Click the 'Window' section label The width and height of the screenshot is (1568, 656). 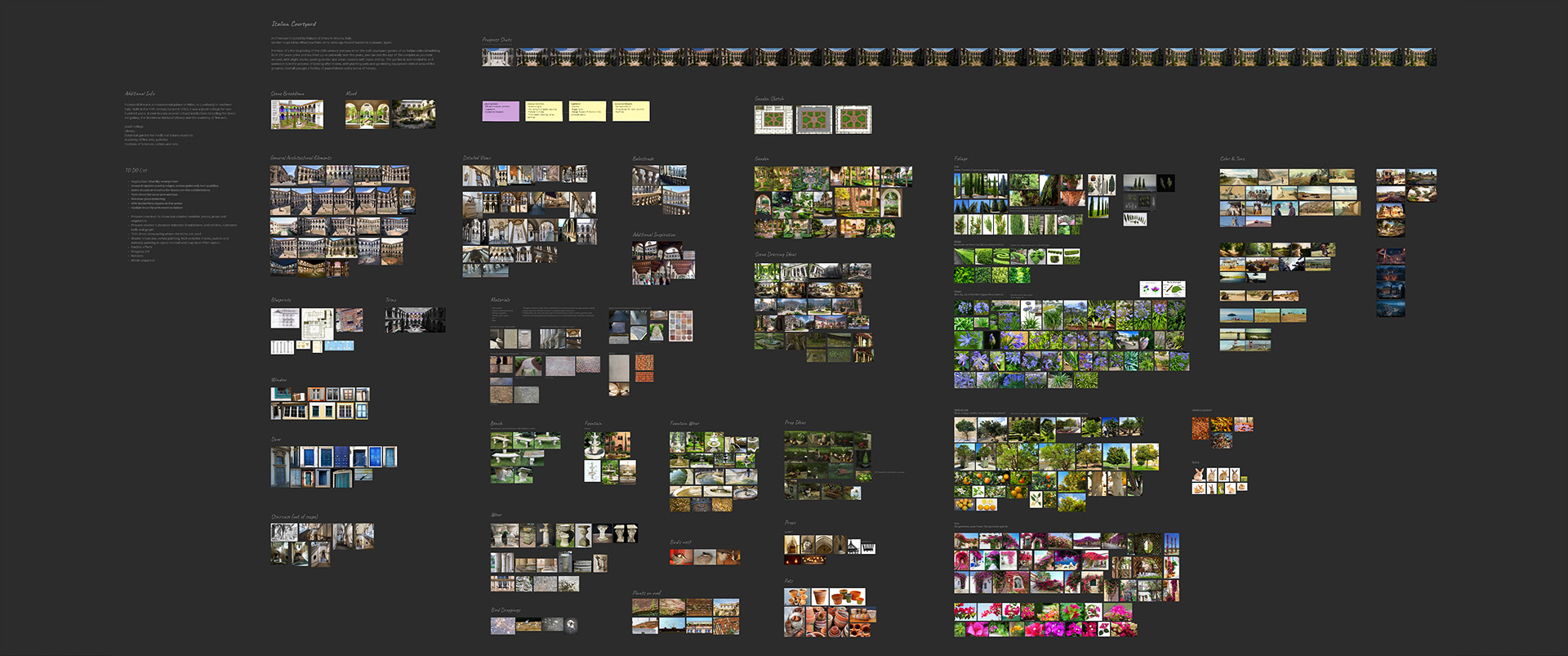click(279, 380)
